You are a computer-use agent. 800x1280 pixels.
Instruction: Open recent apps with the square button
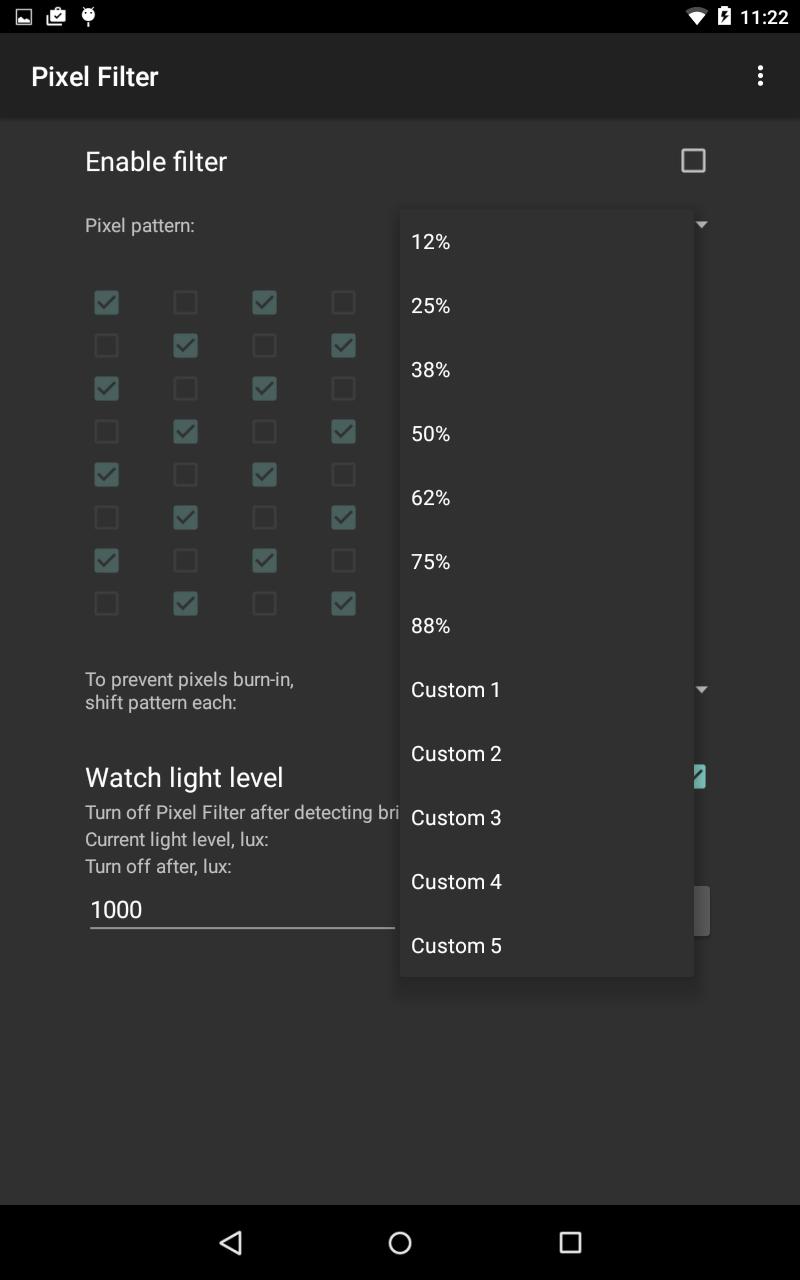pyautogui.click(x=569, y=1242)
